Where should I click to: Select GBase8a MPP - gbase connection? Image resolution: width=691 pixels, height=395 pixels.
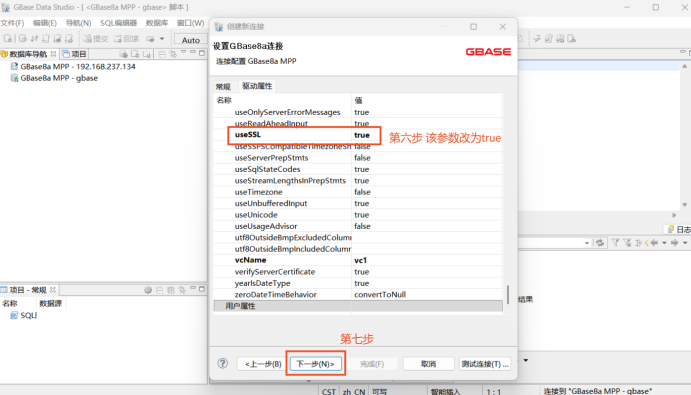[x=54, y=78]
